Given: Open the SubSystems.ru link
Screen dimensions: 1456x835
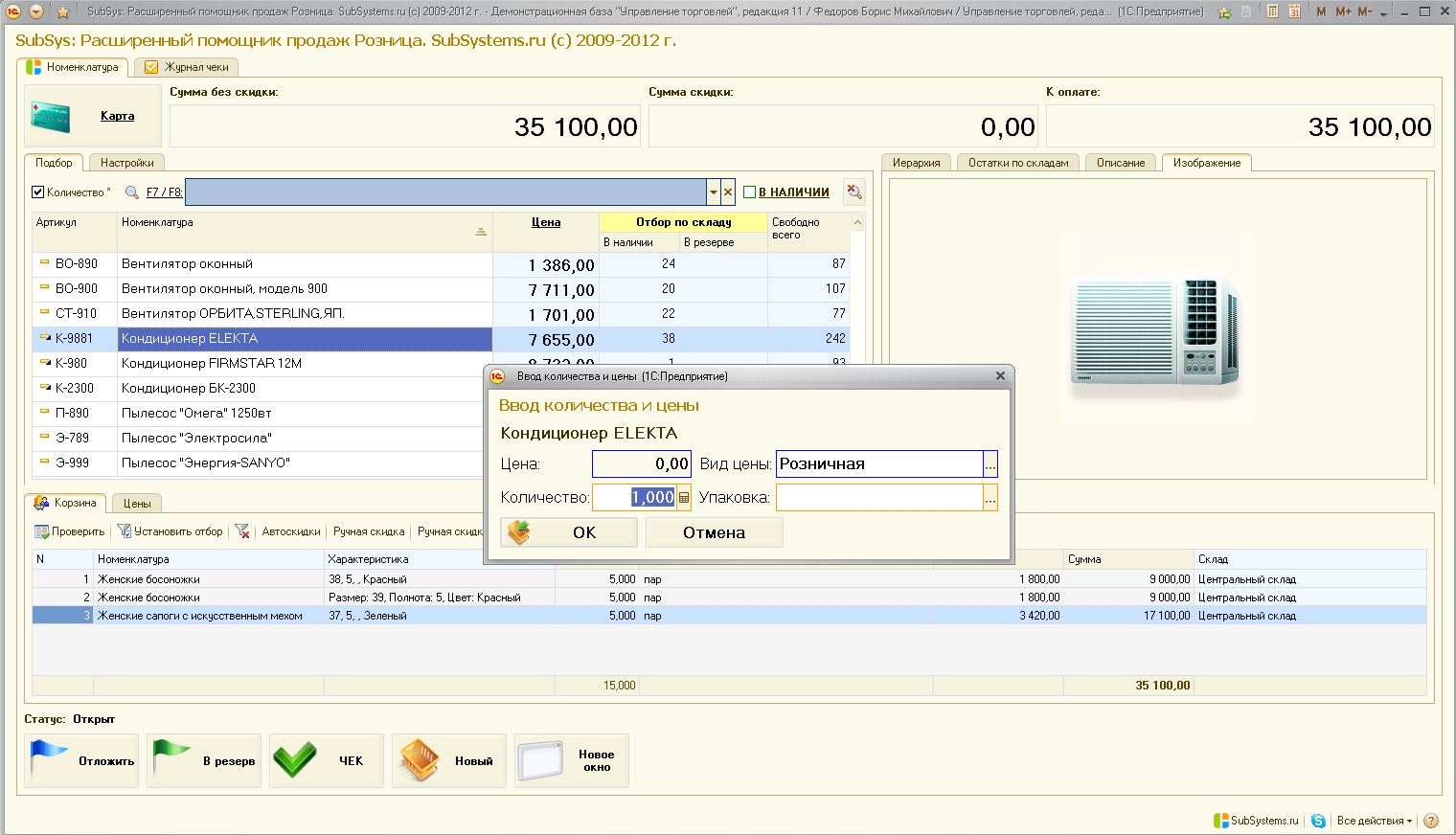Looking at the screenshot, I should click(1256, 821).
